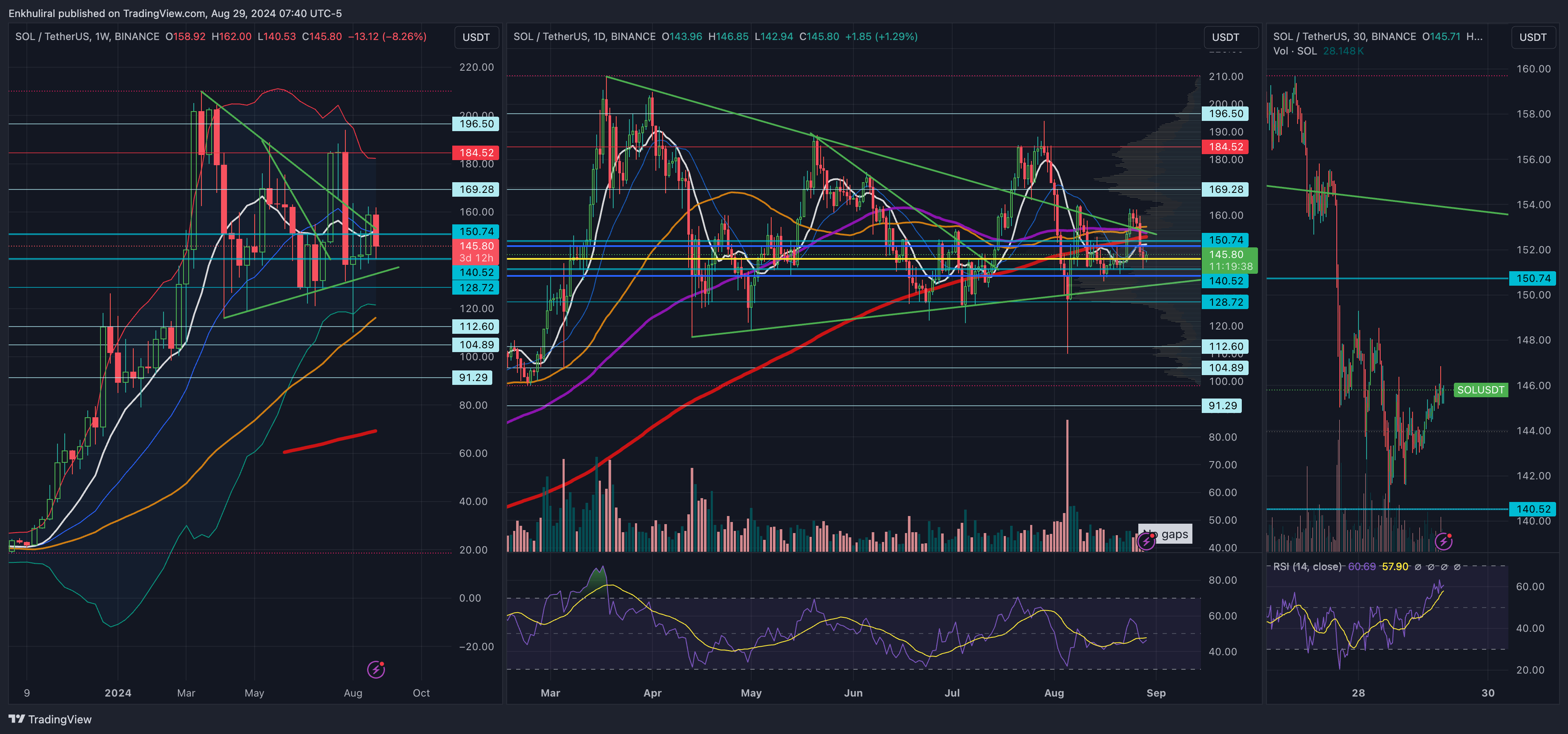Image resolution: width=1568 pixels, height=734 pixels.
Task: Select the SOL / TetherUS 30 chart title
Action: [1344, 37]
